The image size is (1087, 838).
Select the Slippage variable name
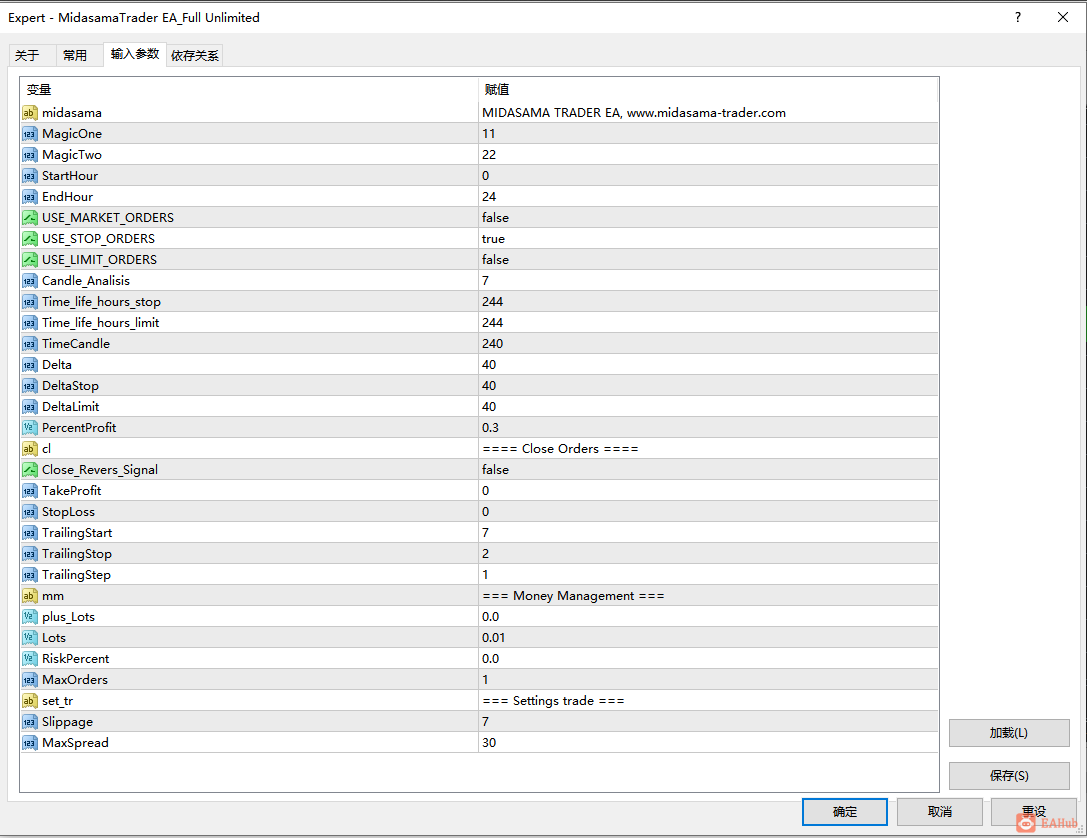coord(67,722)
